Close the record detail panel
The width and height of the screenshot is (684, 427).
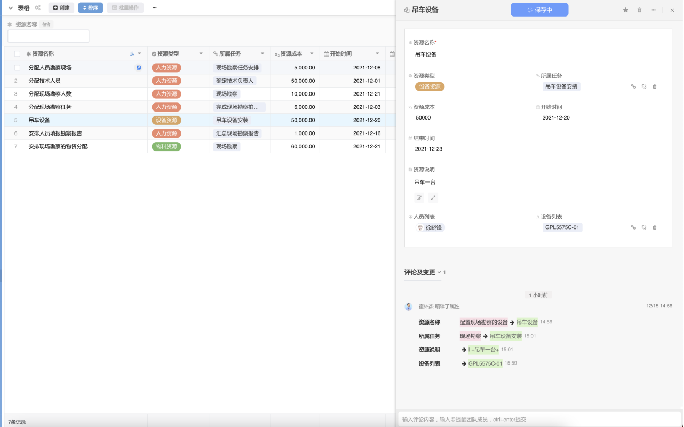point(672,10)
